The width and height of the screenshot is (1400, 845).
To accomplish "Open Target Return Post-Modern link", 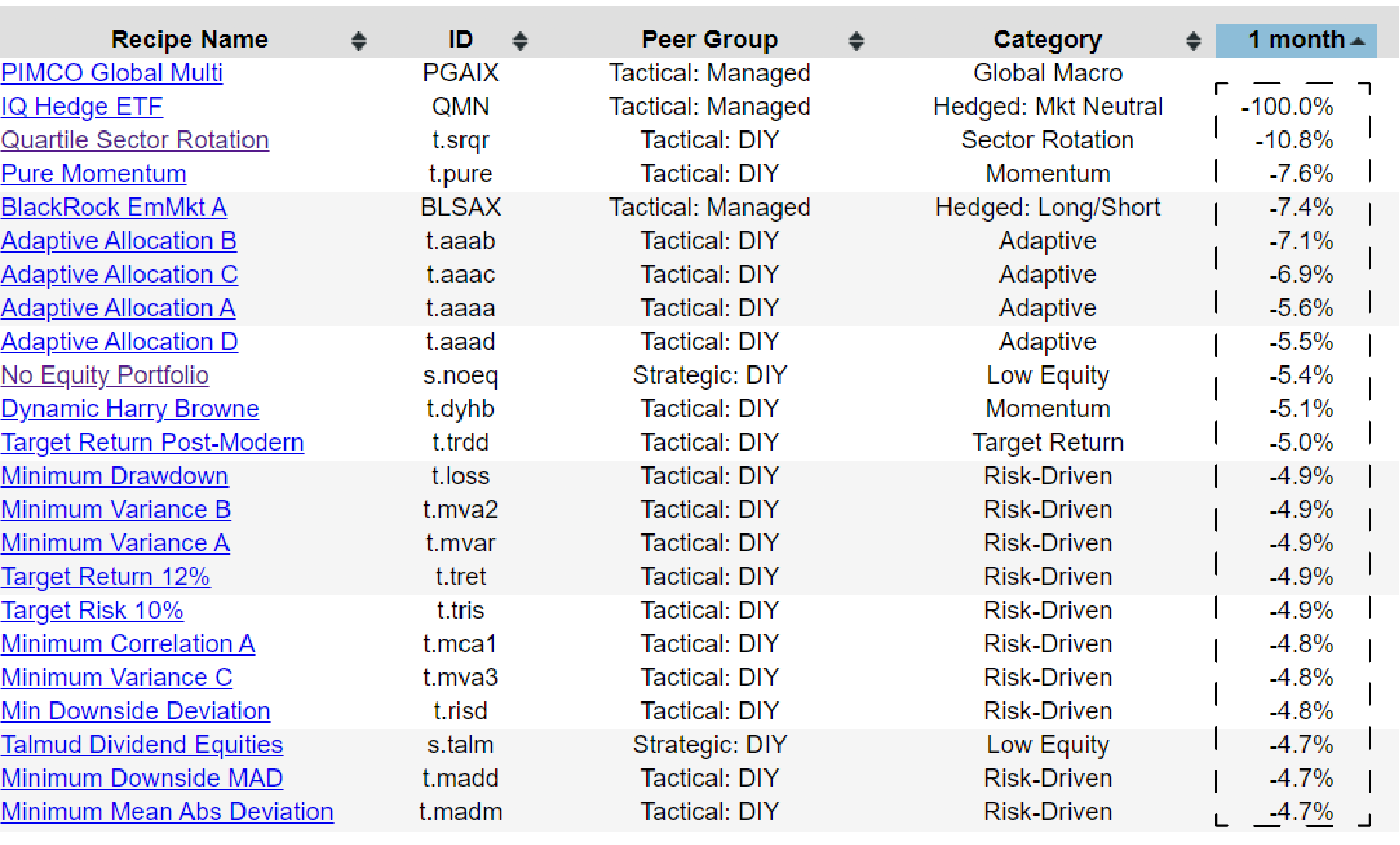I will point(152,442).
